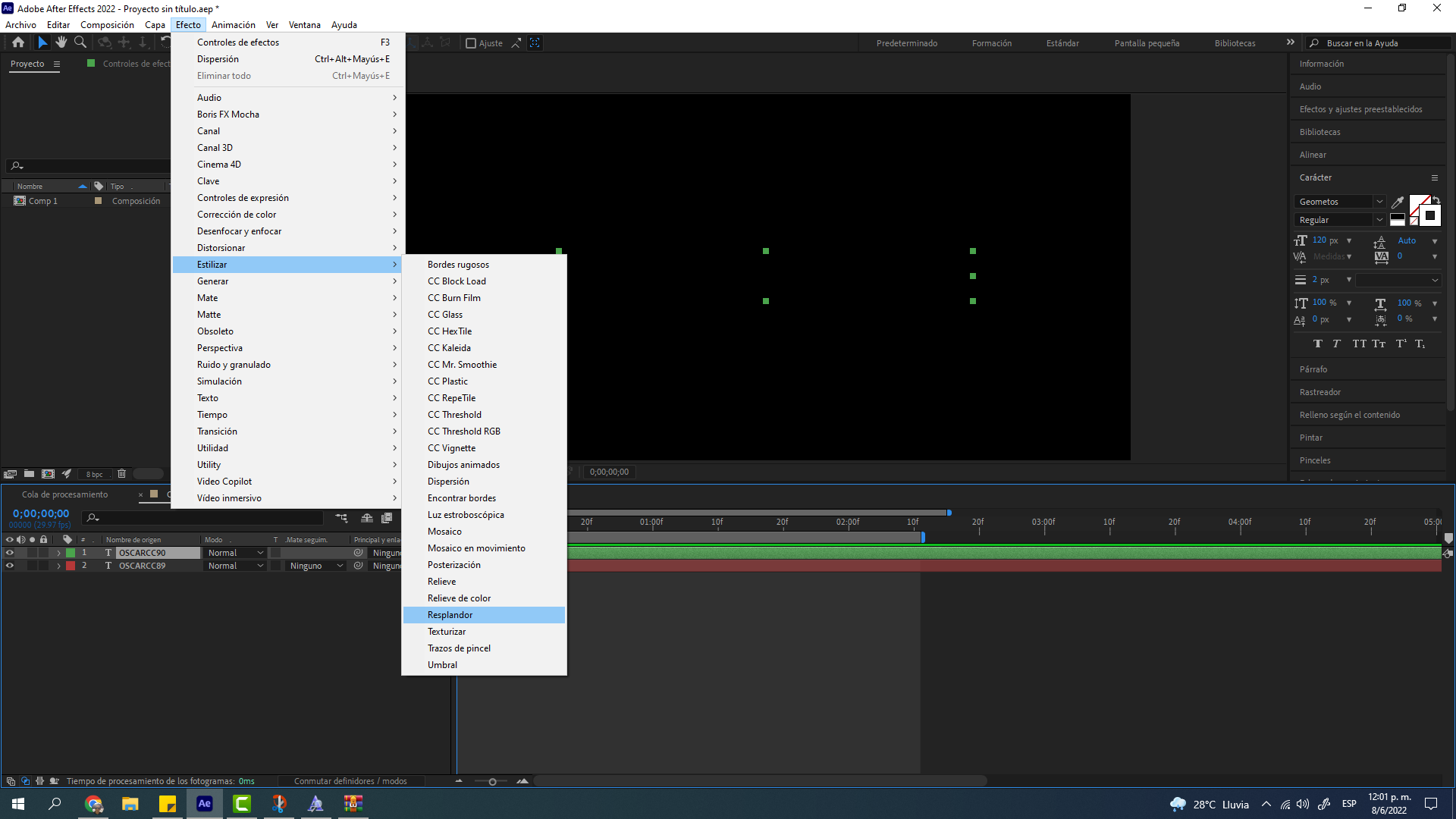Viewport: 1456px width, 819px height.
Task: Choose Resplandor in Estilizar submenu
Action: click(x=484, y=615)
